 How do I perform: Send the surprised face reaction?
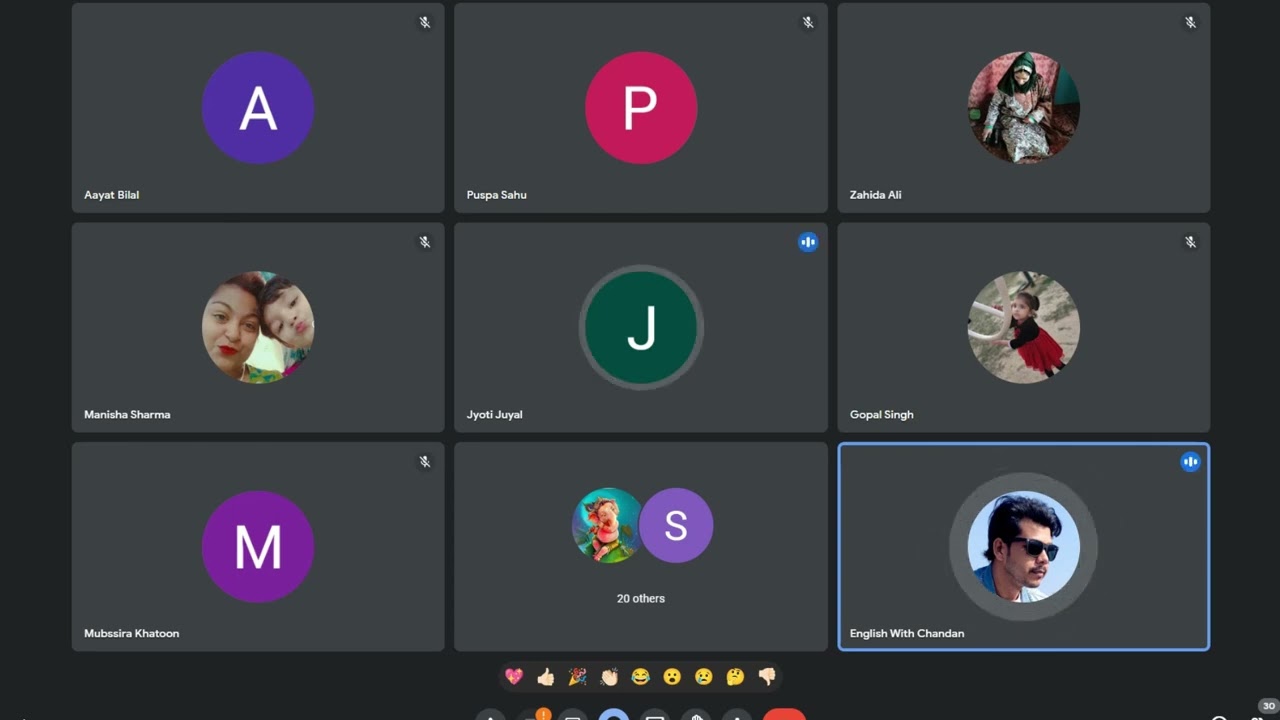point(672,677)
